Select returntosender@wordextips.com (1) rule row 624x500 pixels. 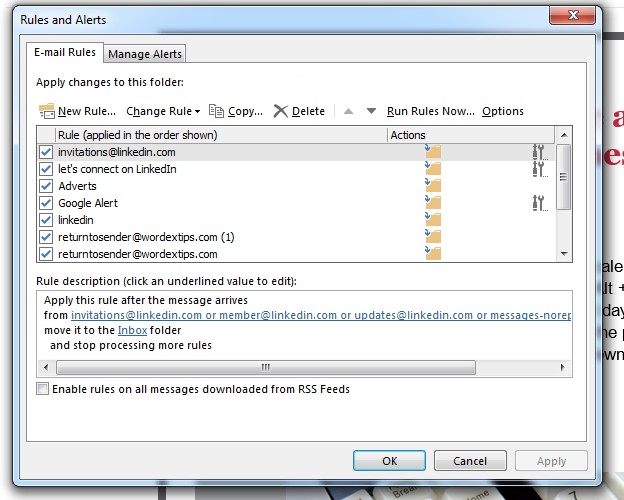tap(296, 237)
